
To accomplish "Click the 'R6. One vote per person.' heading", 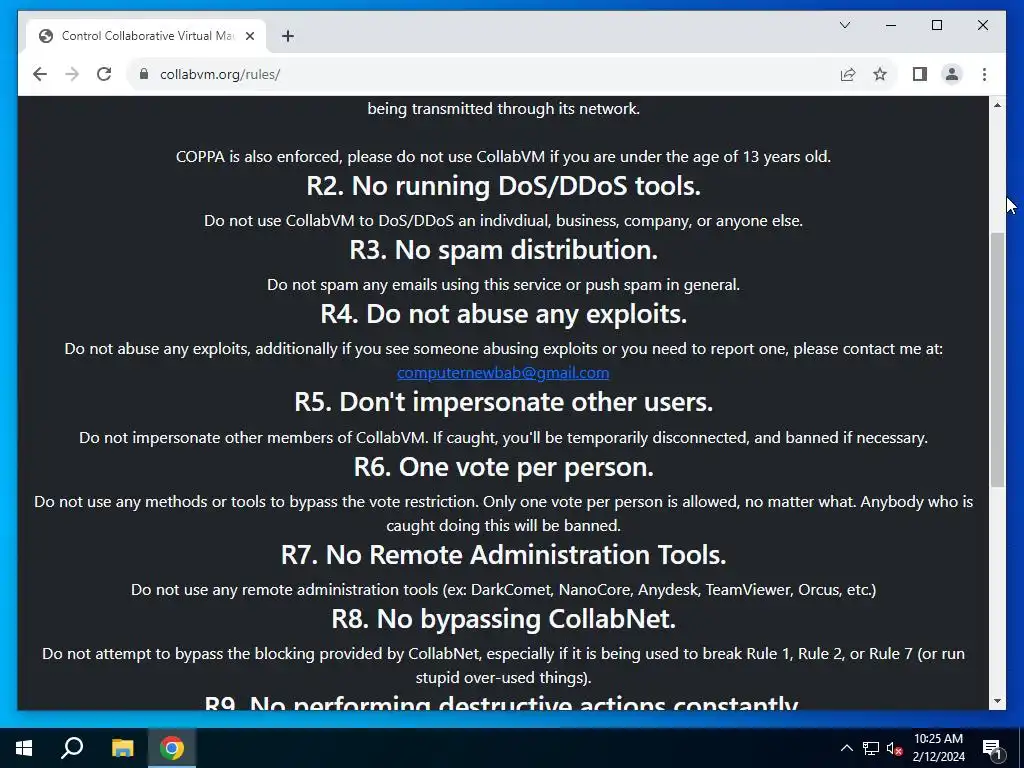I will click(x=504, y=467).
